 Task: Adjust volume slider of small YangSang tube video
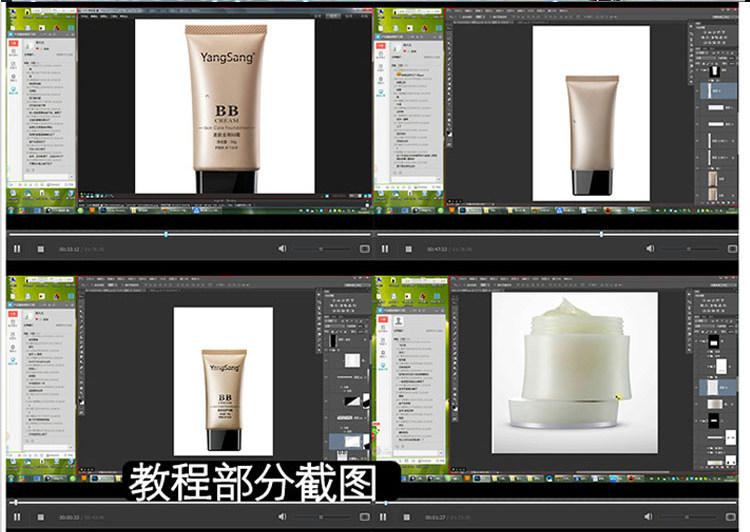[x=322, y=517]
